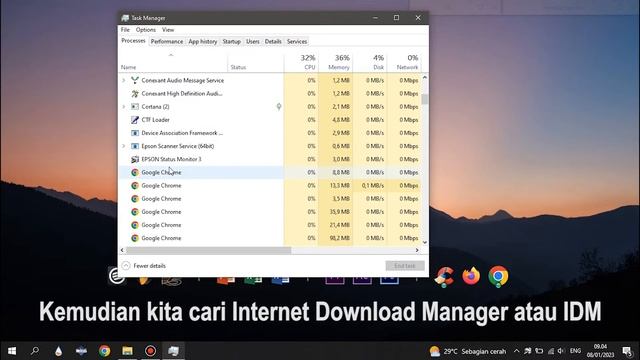Click Chrome icon in the 35,9 MB row
640x360 pixels.
coord(135,212)
